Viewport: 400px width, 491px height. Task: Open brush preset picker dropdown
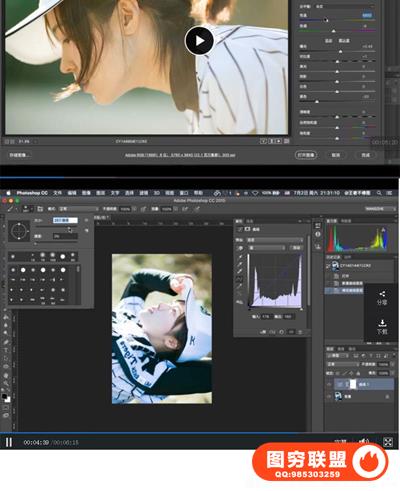[x=27, y=209]
